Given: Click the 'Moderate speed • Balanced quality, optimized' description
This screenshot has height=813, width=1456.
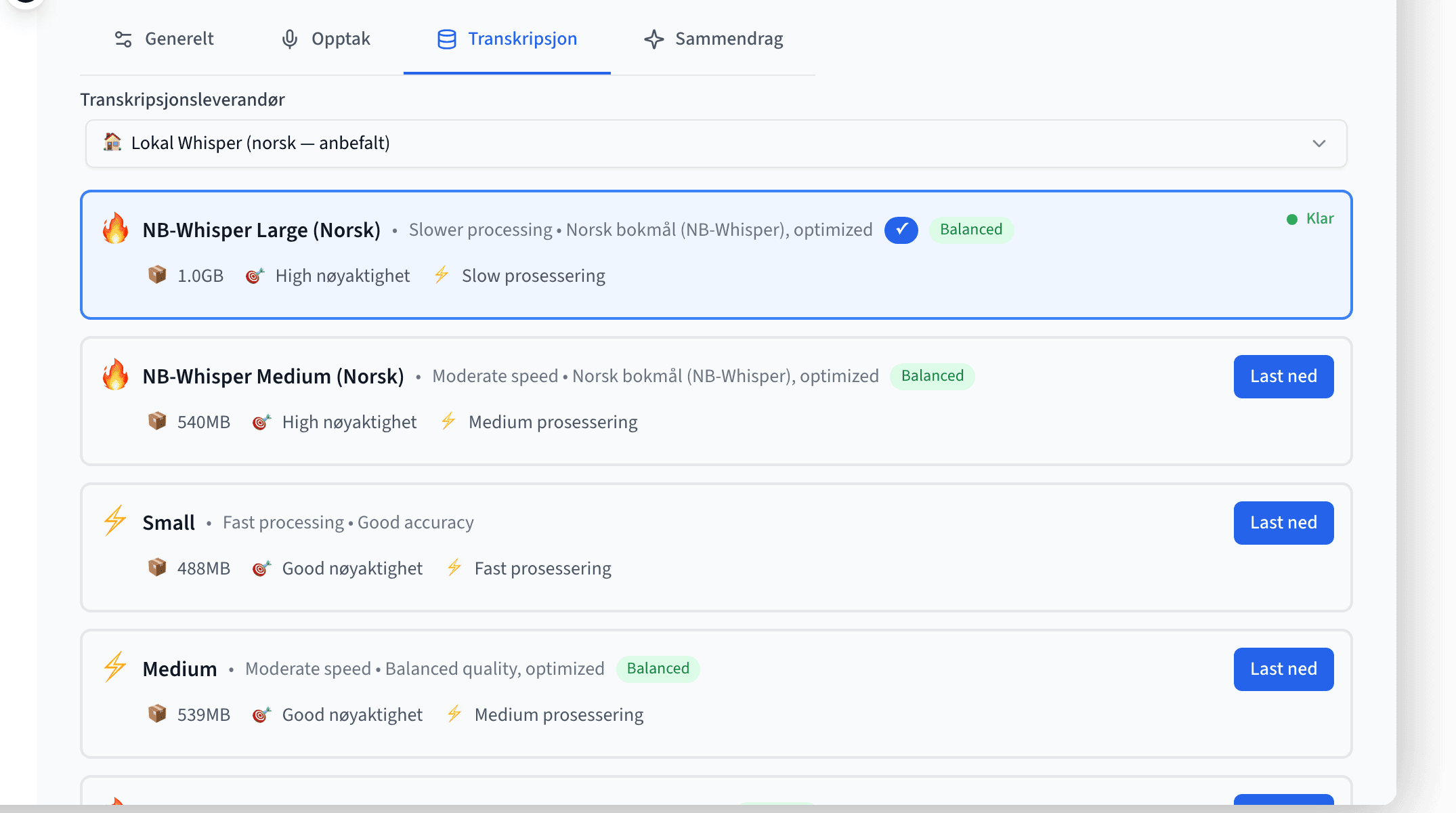Looking at the screenshot, I should pyautogui.click(x=425, y=669).
